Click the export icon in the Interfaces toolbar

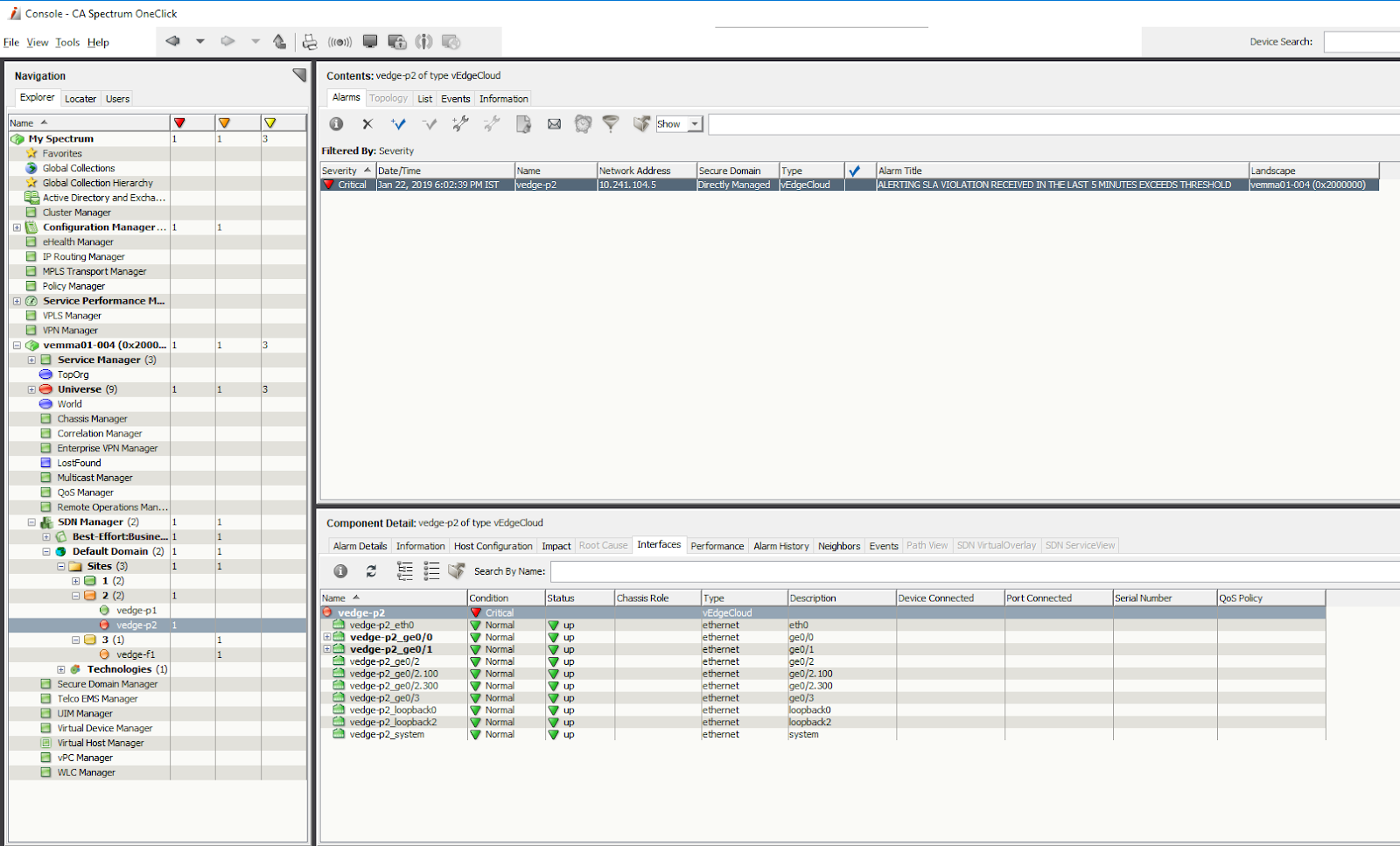click(456, 571)
